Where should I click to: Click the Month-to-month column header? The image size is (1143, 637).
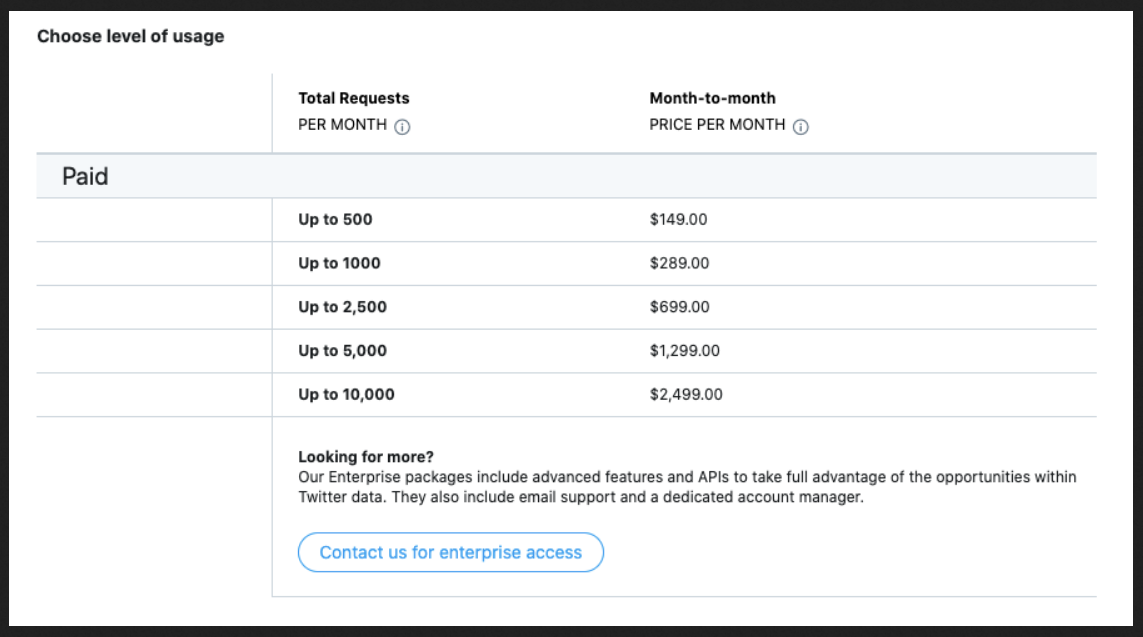click(x=712, y=98)
